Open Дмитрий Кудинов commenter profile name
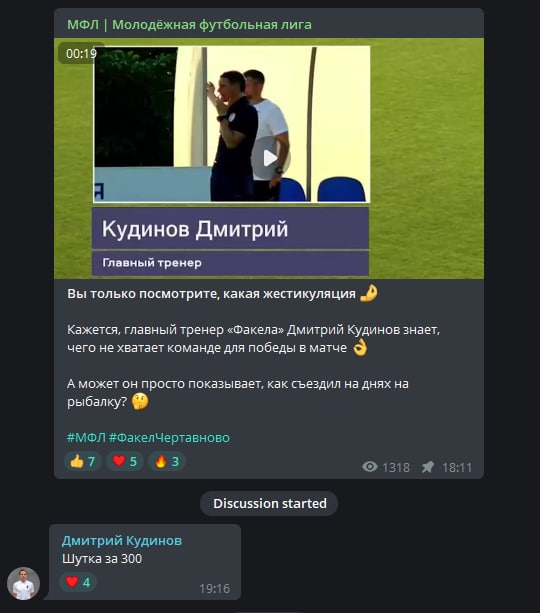 pyautogui.click(x=122, y=540)
